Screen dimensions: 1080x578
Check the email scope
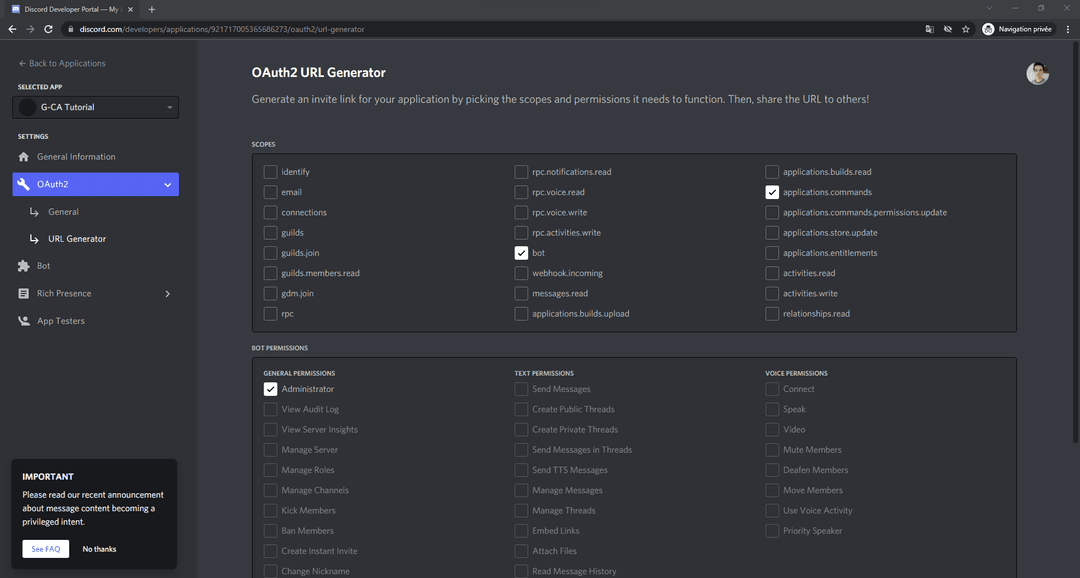270,192
